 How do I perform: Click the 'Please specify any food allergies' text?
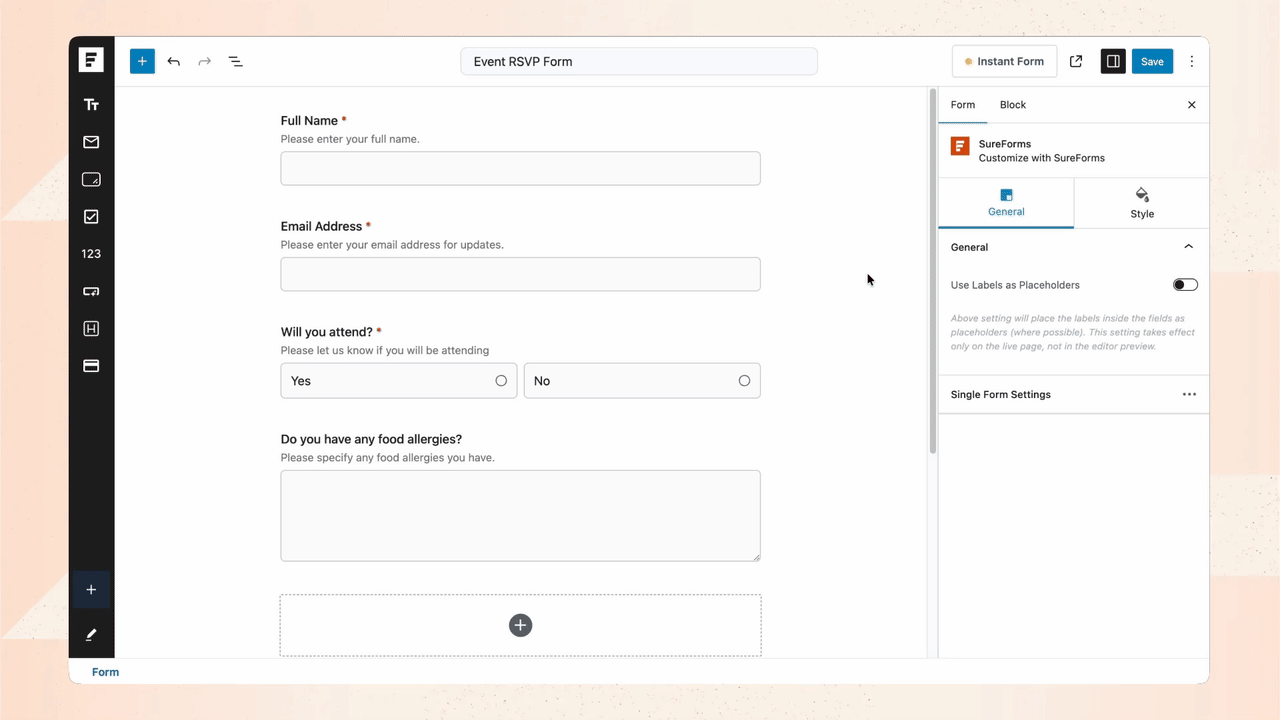pyautogui.click(x=388, y=458)
